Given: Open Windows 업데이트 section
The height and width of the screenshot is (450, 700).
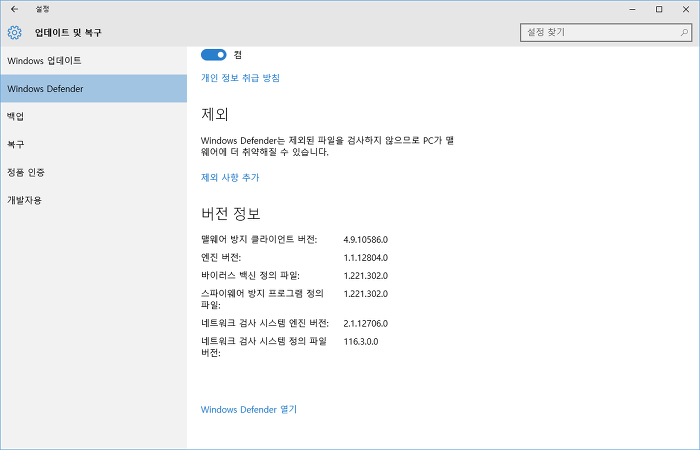Looking at the screenshot, I should point(93,61).
